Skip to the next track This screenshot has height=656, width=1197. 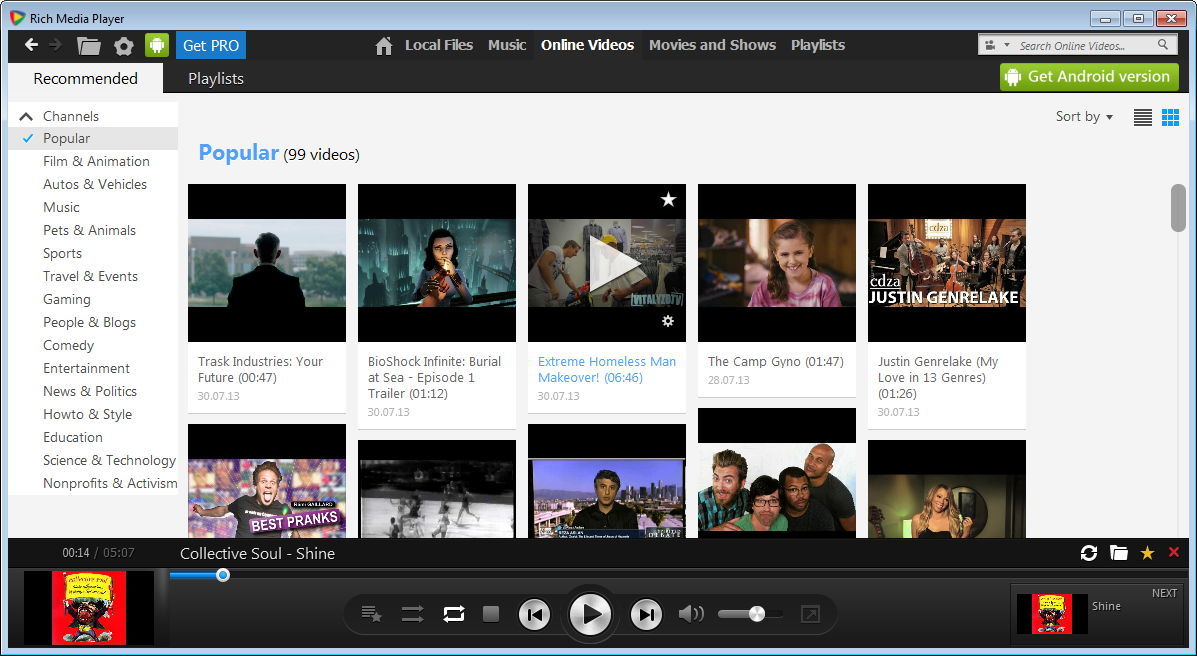[646, 615]
